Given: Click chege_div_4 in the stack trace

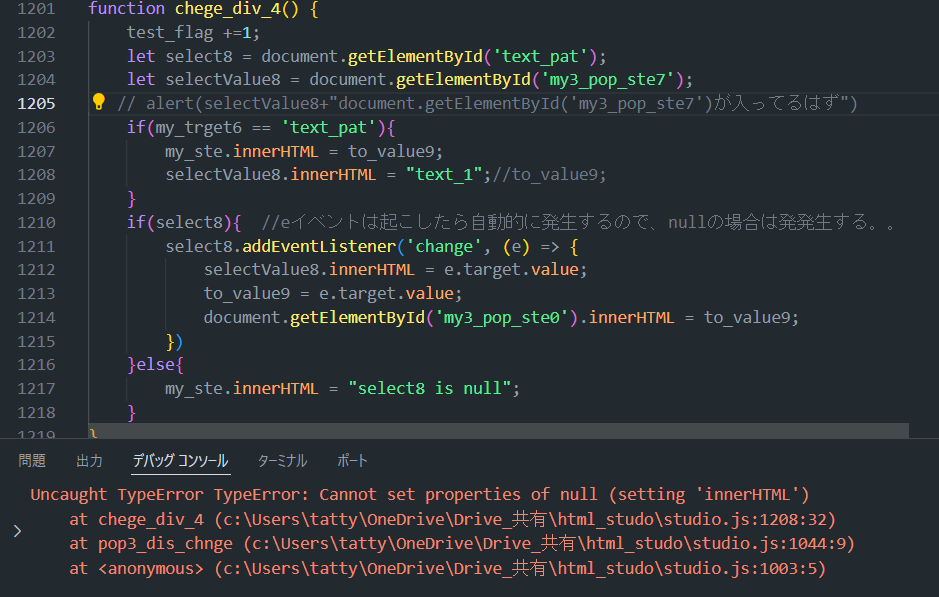Looking at the screenshot, I should [151, 519].
